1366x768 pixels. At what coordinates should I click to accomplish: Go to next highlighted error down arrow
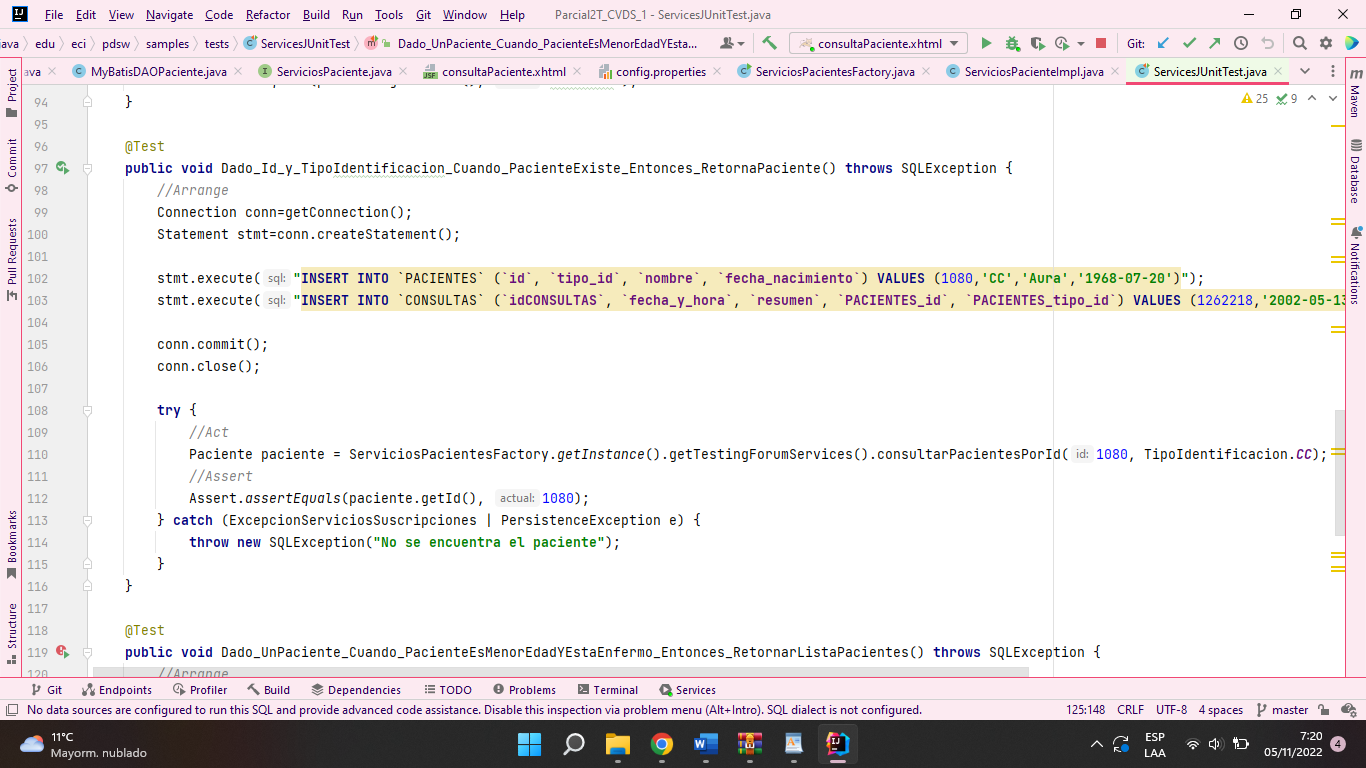tap(1334, 99)
